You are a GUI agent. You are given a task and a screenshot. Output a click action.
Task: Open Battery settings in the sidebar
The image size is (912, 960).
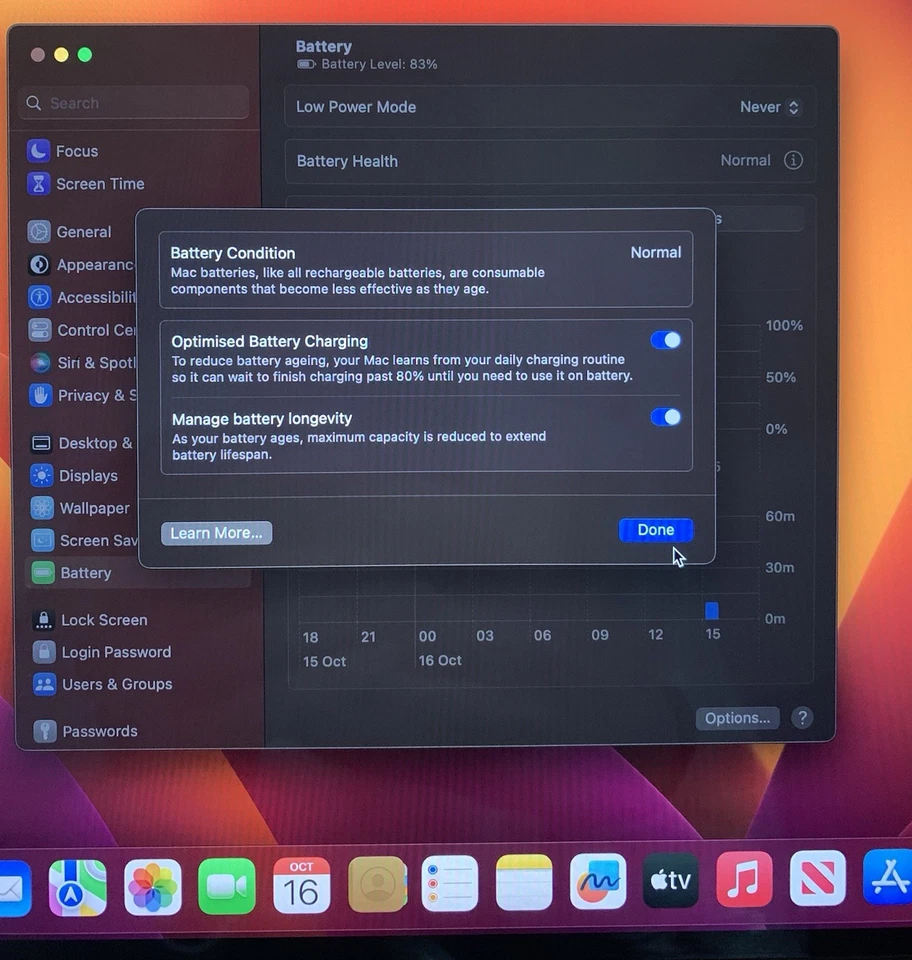click(85, 572)
